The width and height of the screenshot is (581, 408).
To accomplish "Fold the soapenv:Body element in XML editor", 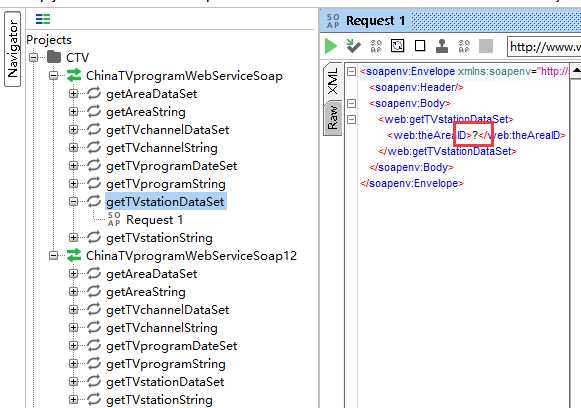I will coord(351,103).
